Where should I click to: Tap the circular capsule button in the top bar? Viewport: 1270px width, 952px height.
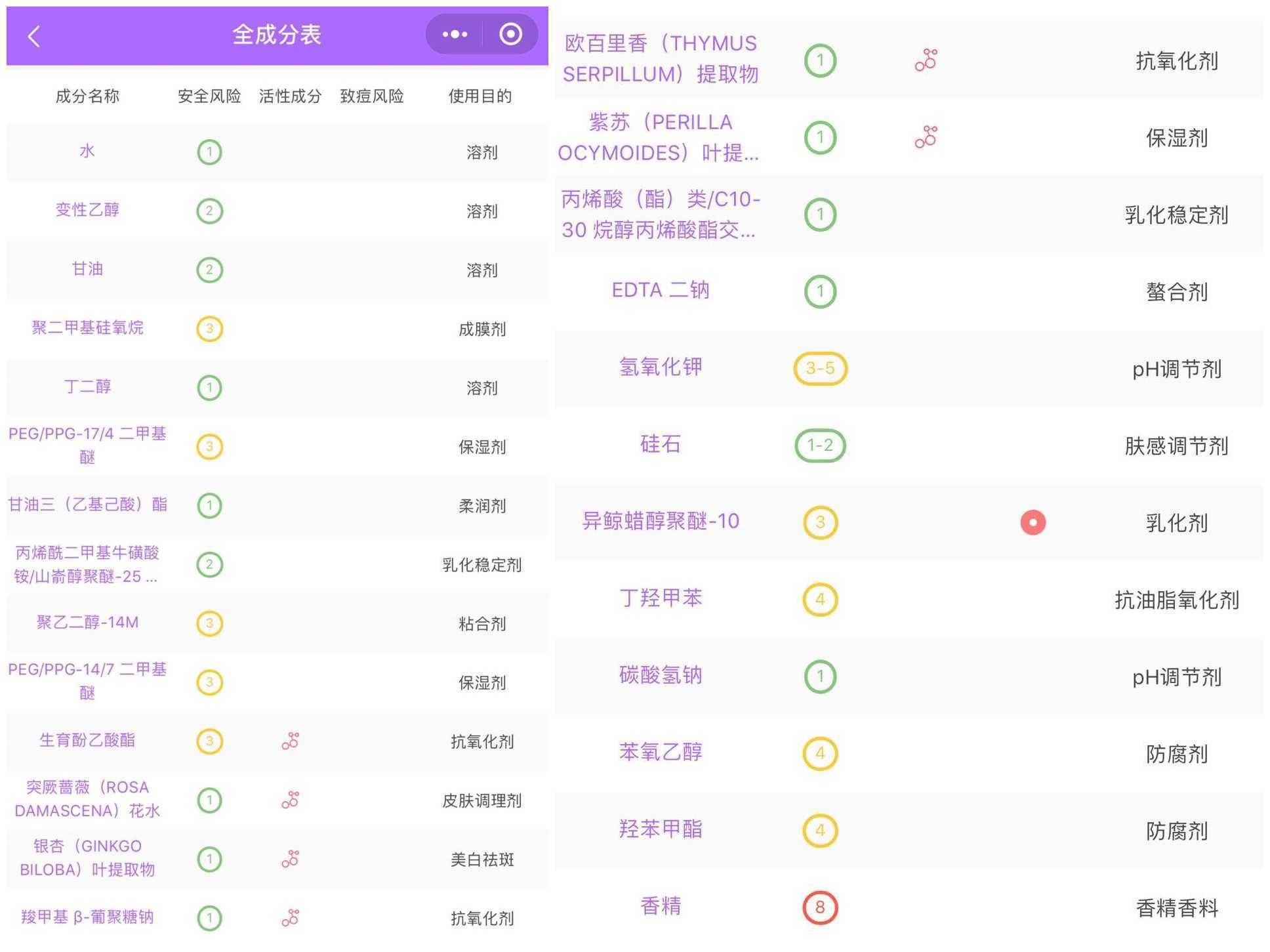pyautogui.click(x=510, y=33)
